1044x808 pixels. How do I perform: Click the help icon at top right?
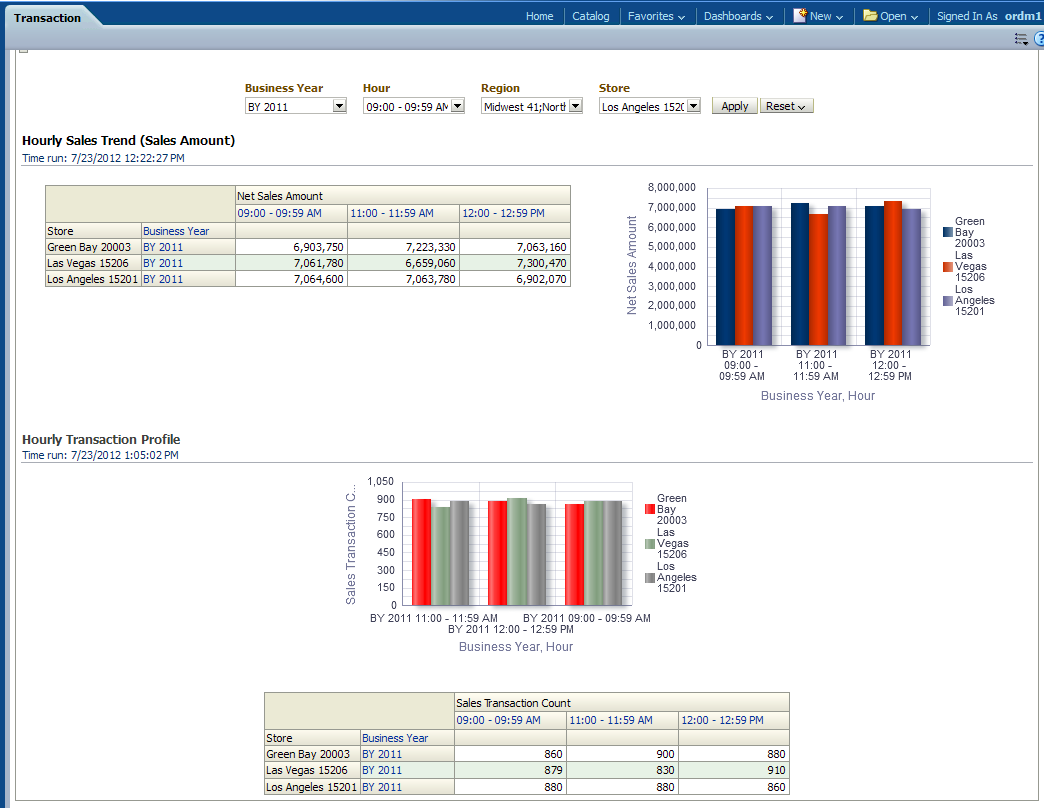click(1039, 39)
